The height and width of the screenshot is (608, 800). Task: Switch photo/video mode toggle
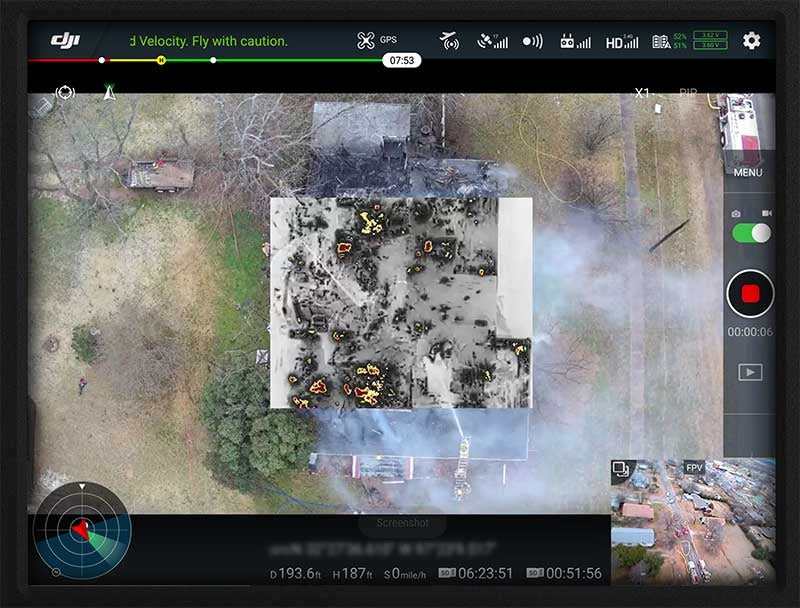point(751,233)
